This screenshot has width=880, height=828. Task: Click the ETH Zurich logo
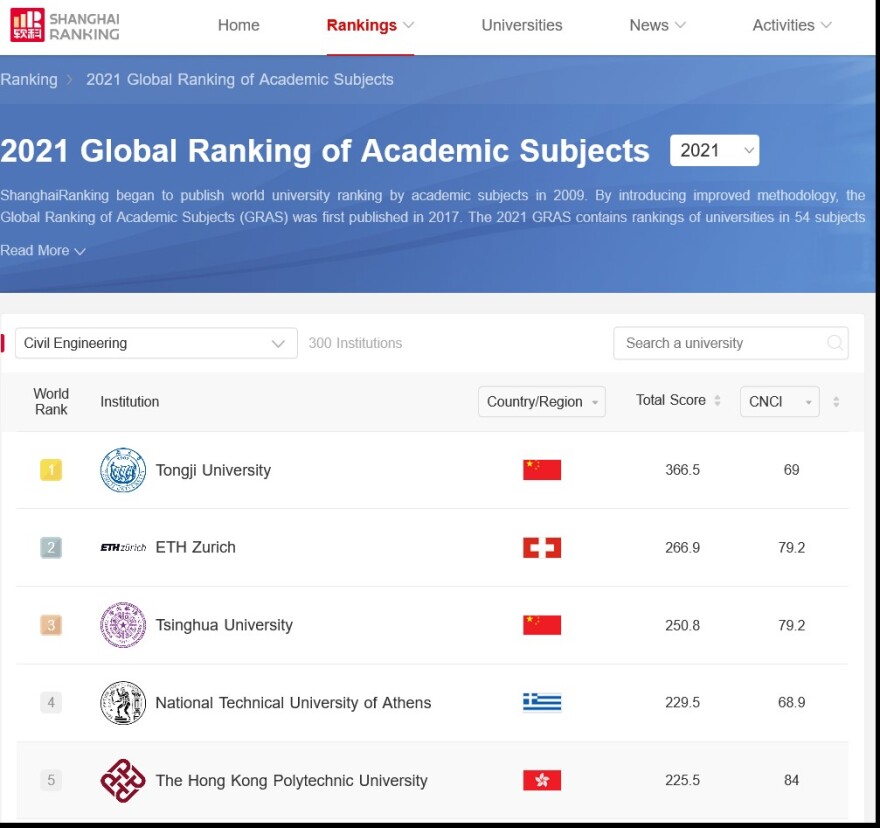tap(123, 548)
